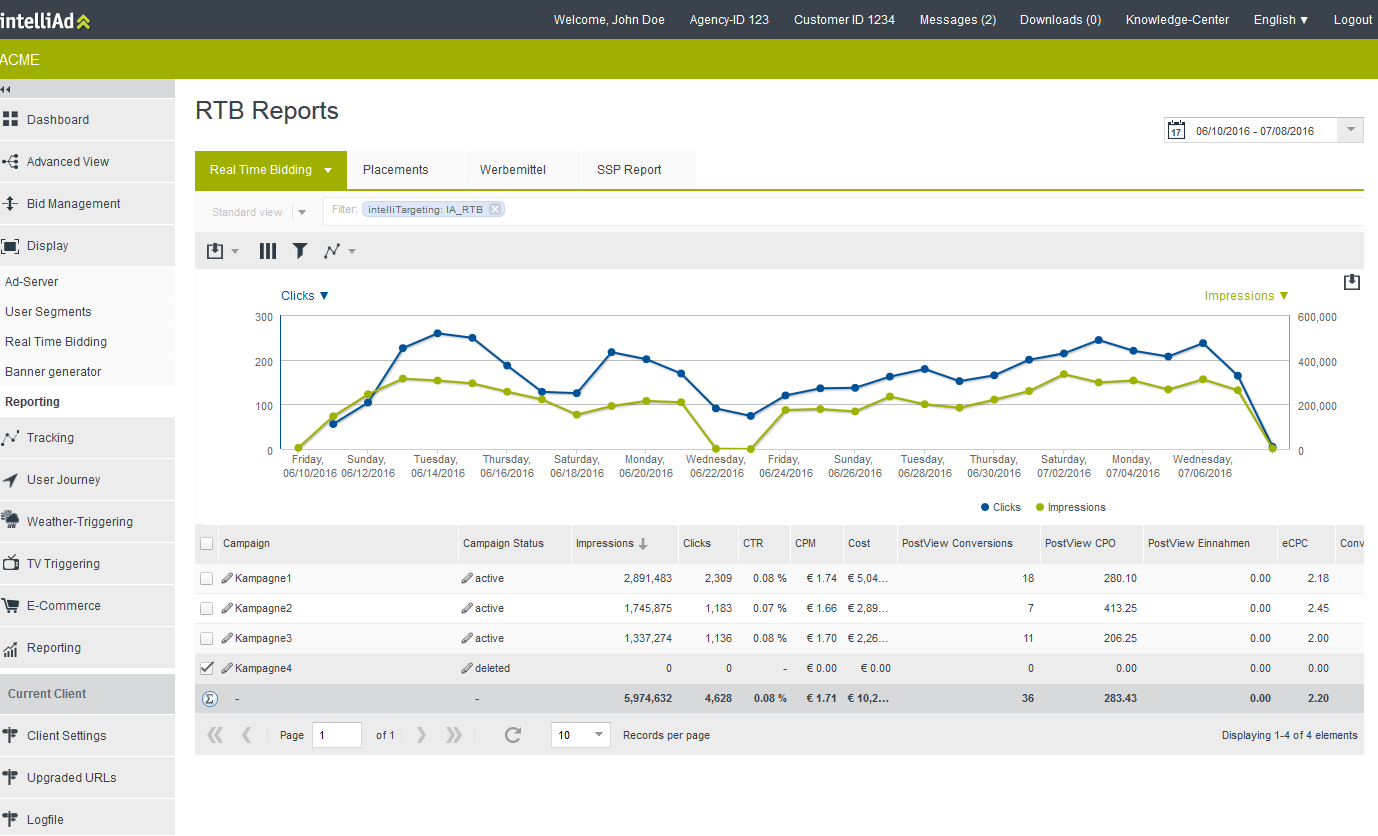Click the column chooser icon in toolbar
The image size is (1378, 836).
(268, 251)
